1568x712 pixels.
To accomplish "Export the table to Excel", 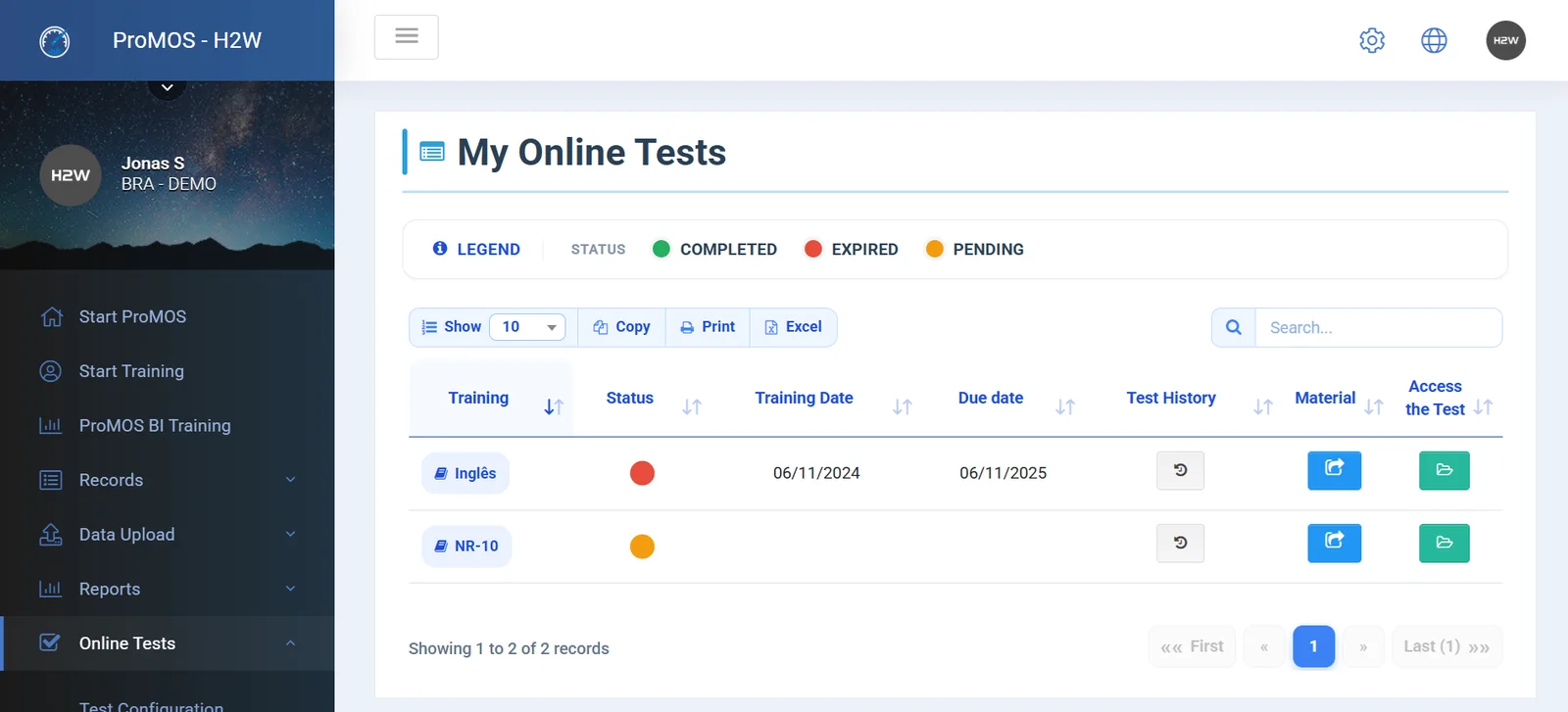I will 793,327.
